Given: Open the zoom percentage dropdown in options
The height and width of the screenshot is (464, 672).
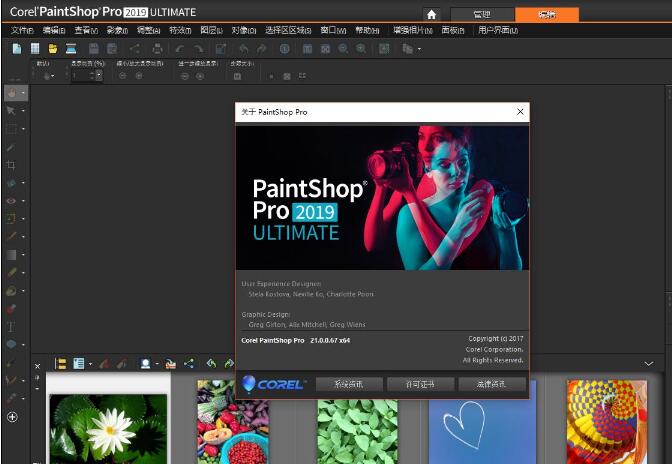Looking at the screenshot, I should (99, 76).
